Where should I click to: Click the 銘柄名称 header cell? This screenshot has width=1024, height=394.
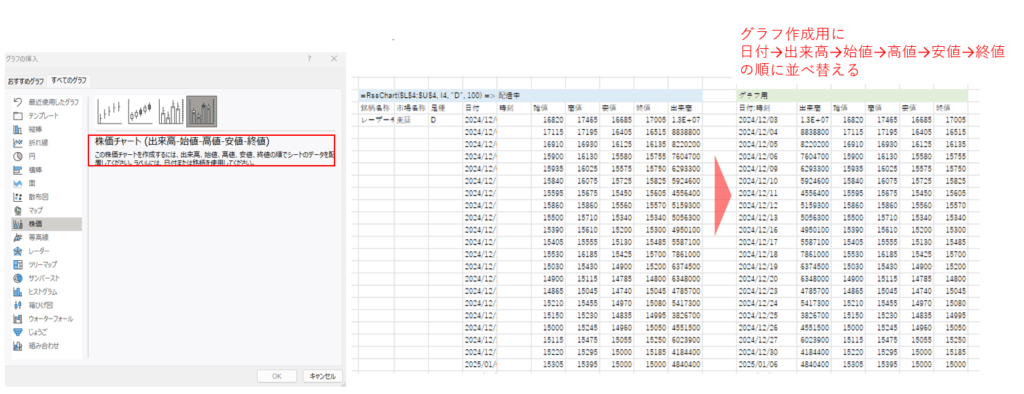[376, 108]
